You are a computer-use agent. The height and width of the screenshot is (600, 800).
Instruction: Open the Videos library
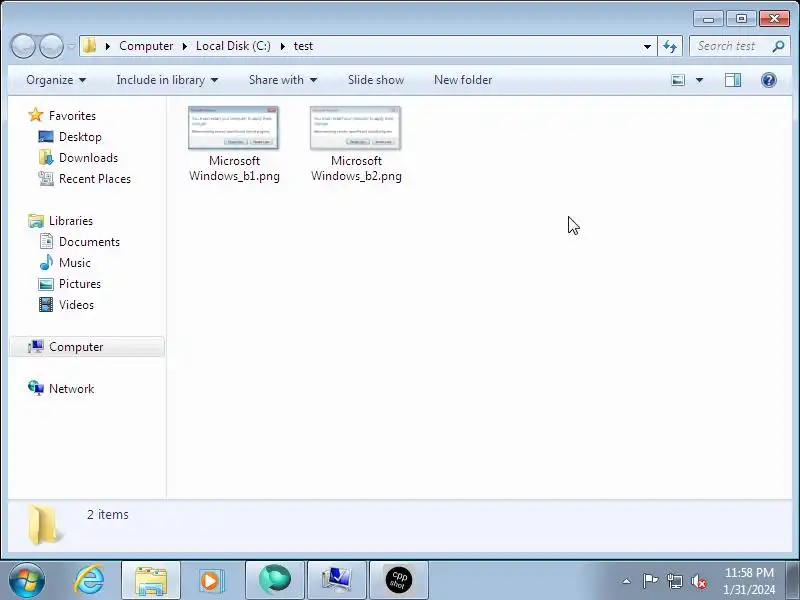coord(76,305)
